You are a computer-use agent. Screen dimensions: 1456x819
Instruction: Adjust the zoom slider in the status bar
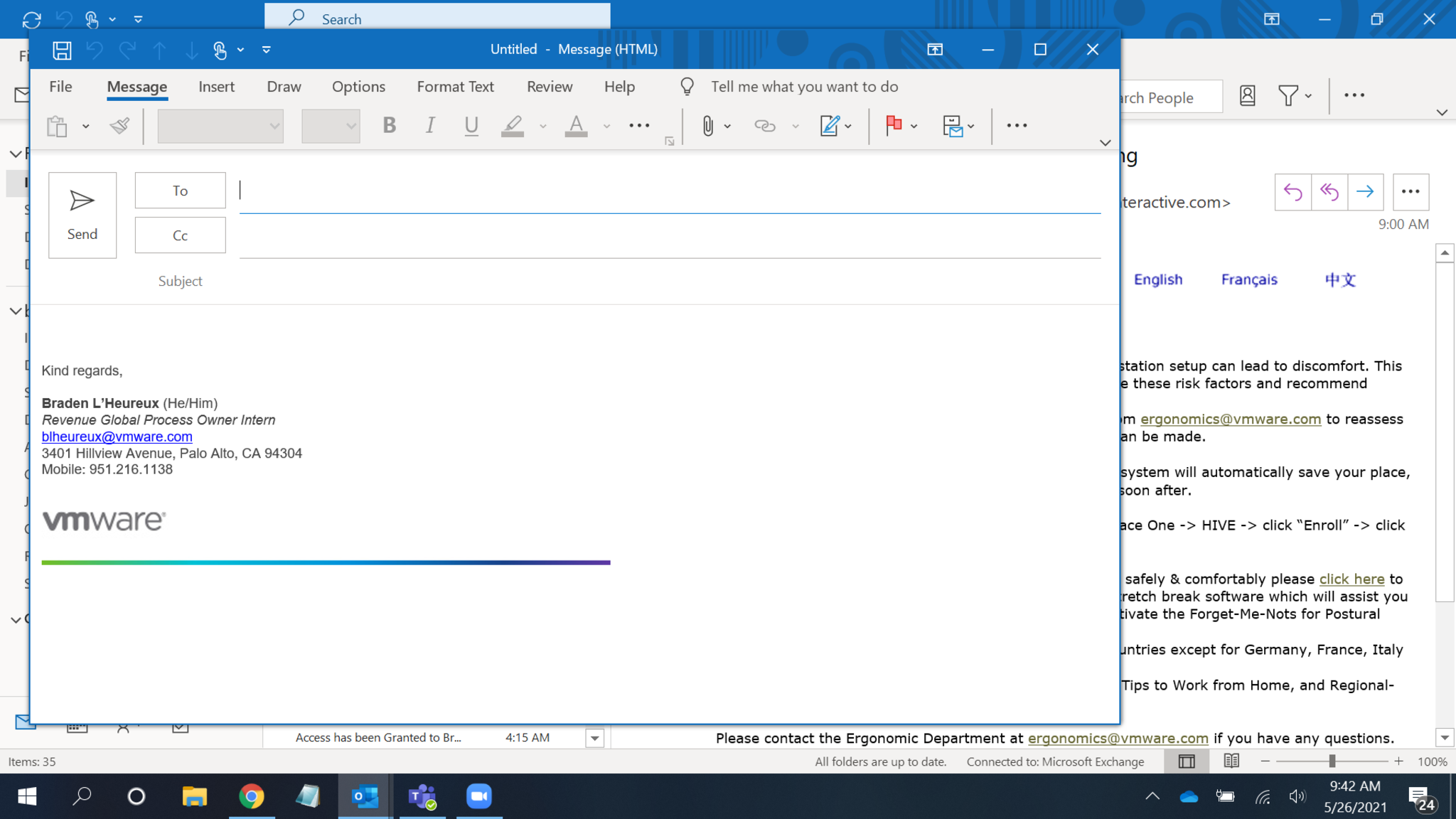[1332, 761]
